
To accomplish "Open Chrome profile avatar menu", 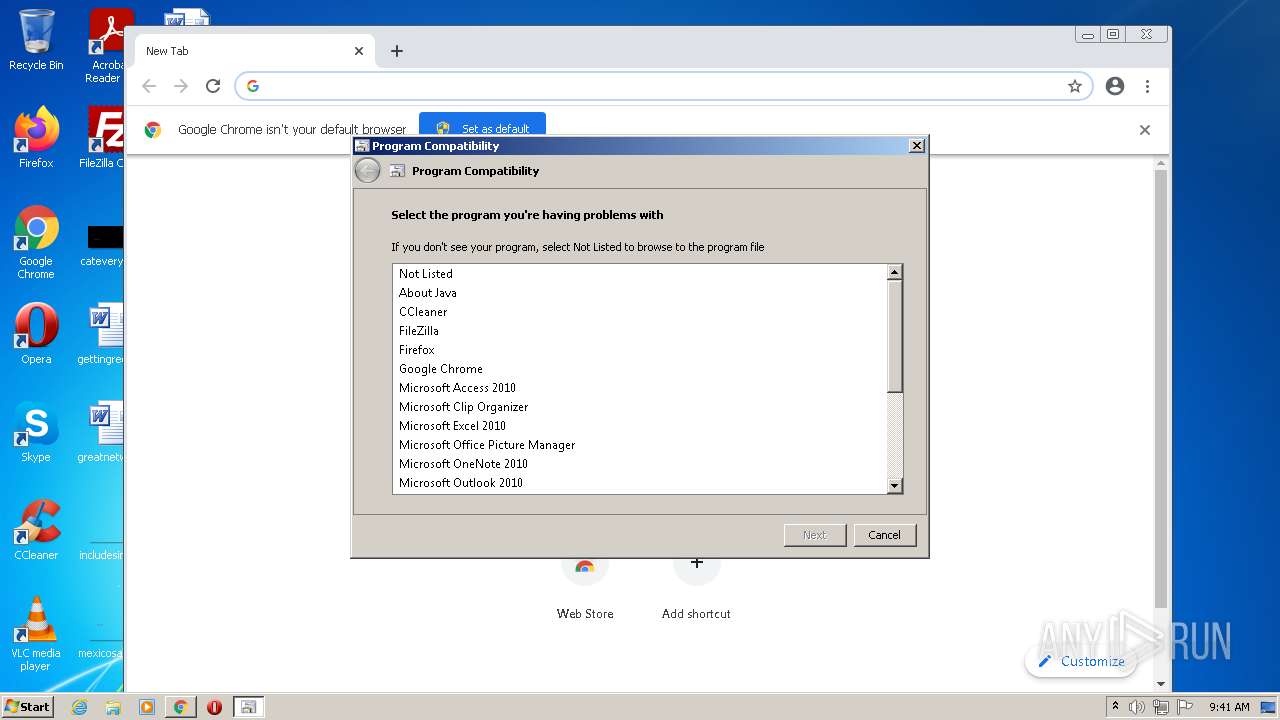I will click(x=1115, y=86).
